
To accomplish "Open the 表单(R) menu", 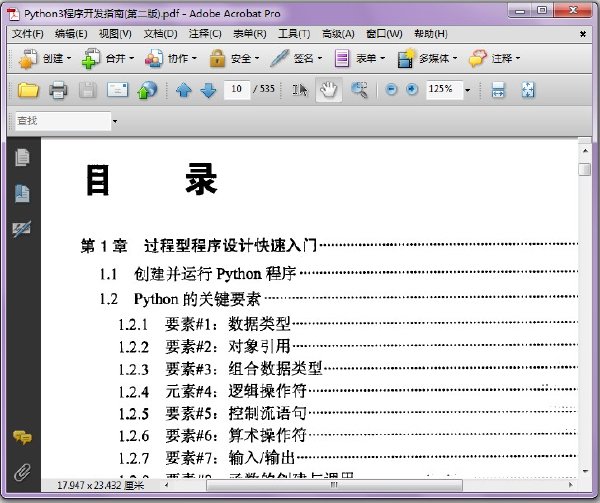I will tap(250, 34).
